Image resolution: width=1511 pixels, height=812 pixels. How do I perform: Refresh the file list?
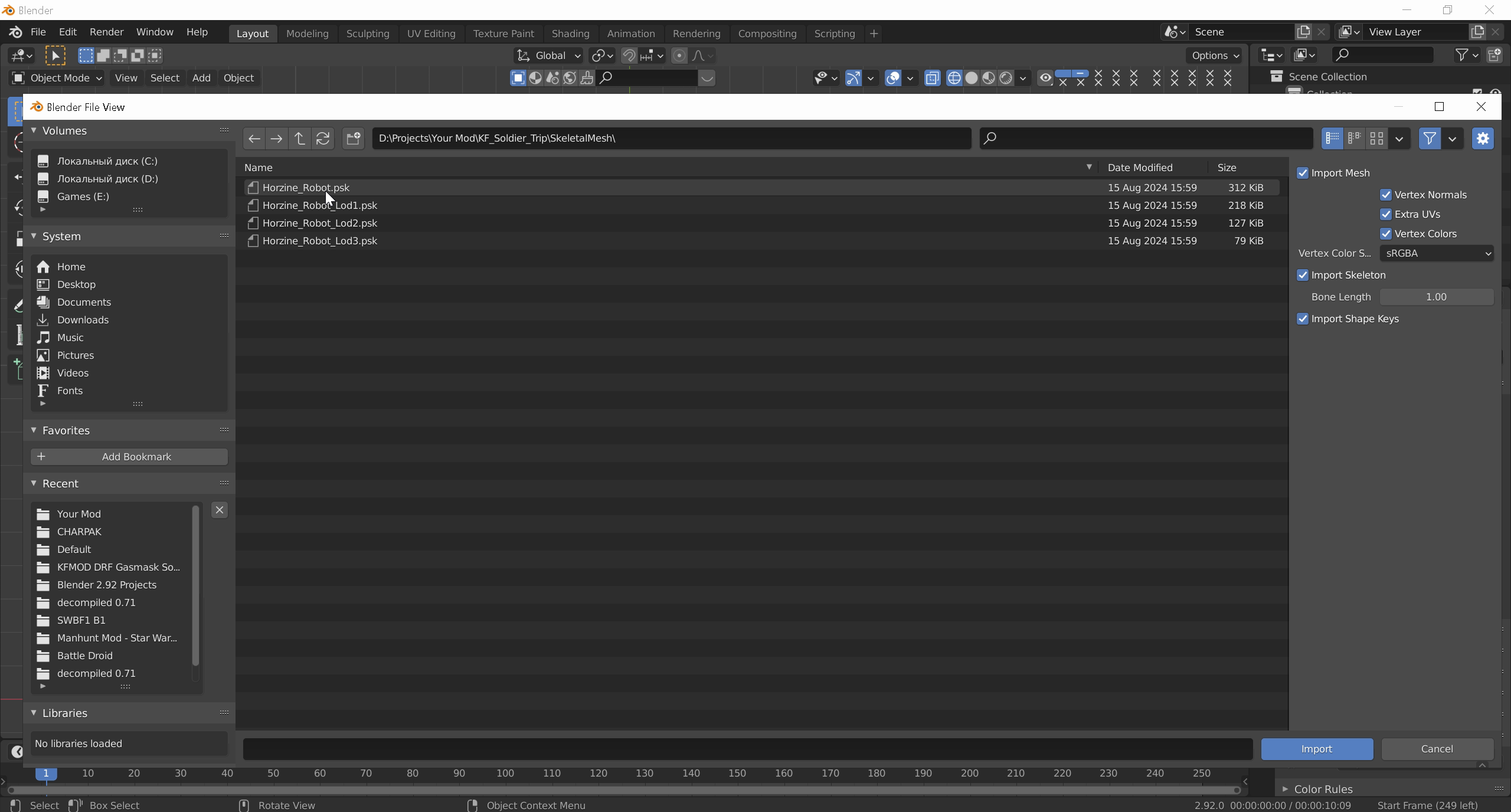click(x=322, y=139)
